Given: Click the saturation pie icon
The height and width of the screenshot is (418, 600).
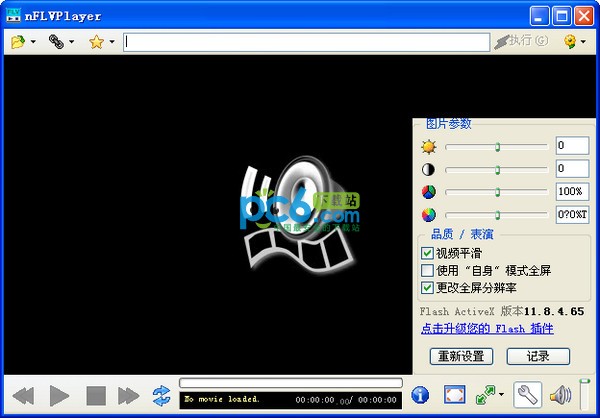Looking at the screenshot, I should (x=429, y=192).
